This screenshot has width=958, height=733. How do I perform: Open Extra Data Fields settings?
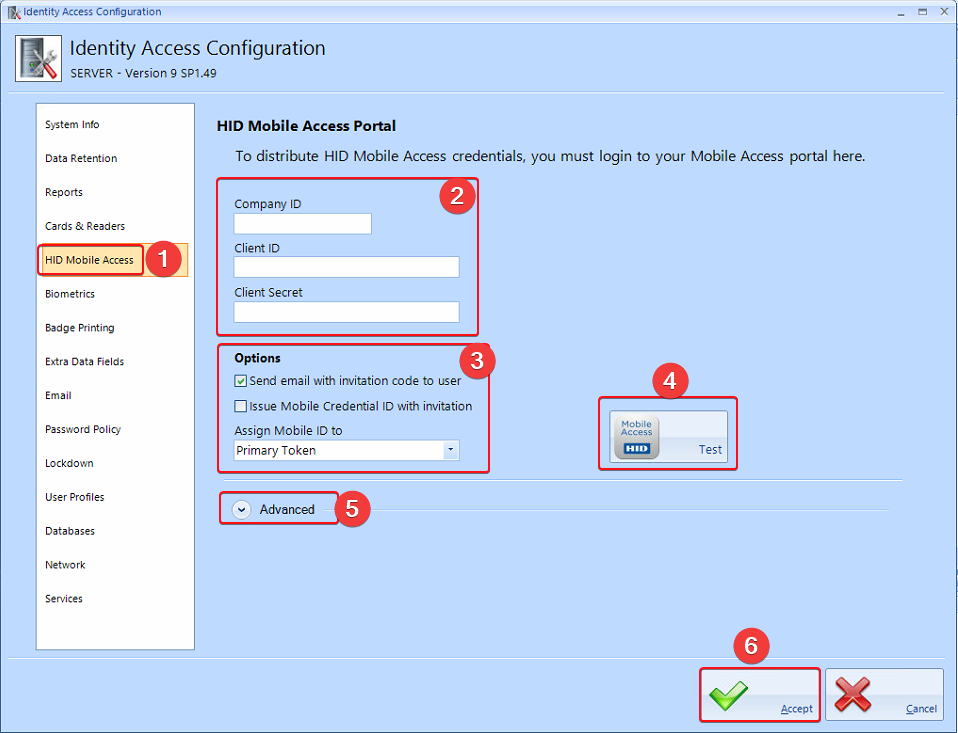tap(84, 362)
